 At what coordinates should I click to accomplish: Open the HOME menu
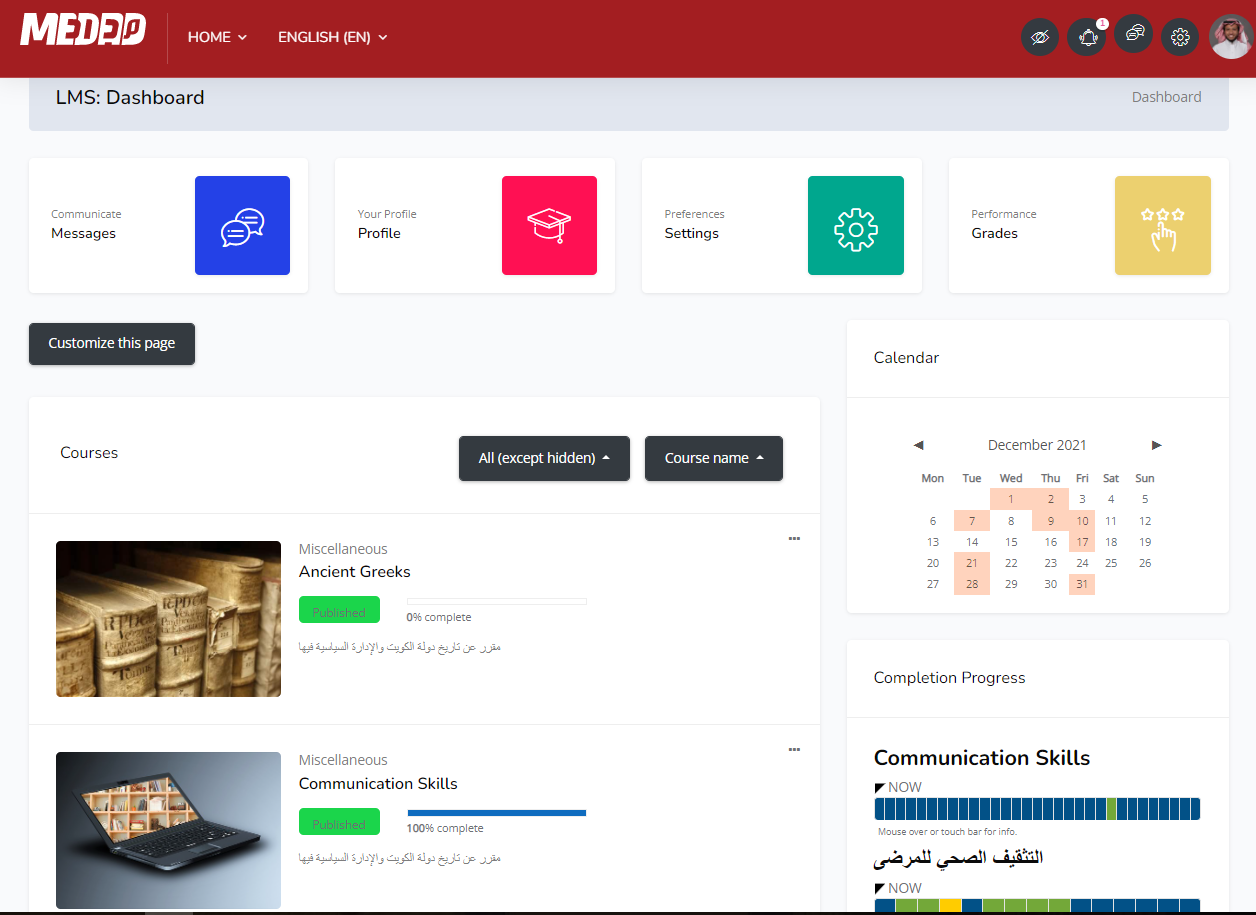[216, 37]
